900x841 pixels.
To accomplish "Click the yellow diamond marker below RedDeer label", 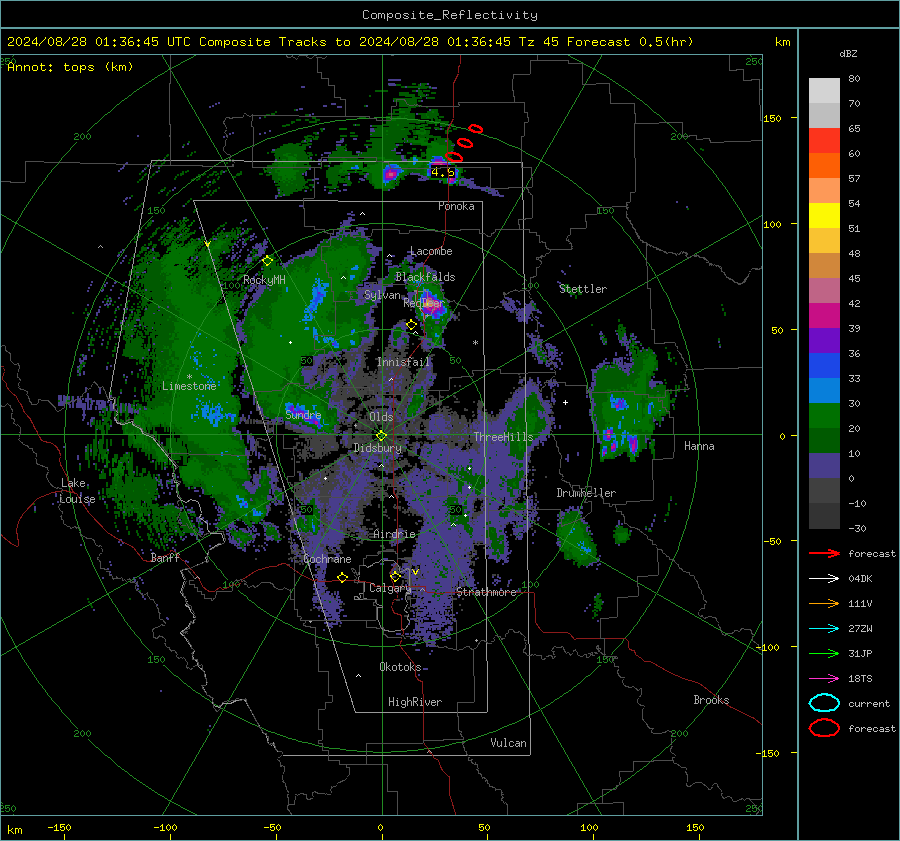I will pyautogui.click(x=411, y=325).
